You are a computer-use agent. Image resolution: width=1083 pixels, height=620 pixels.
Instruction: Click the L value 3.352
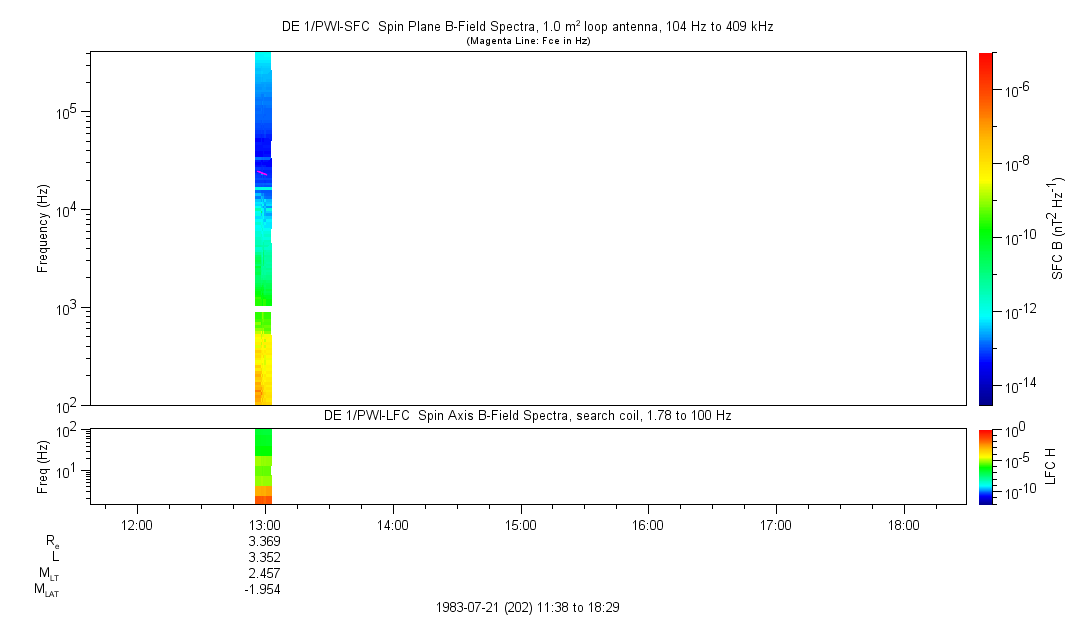pos(264,557)
